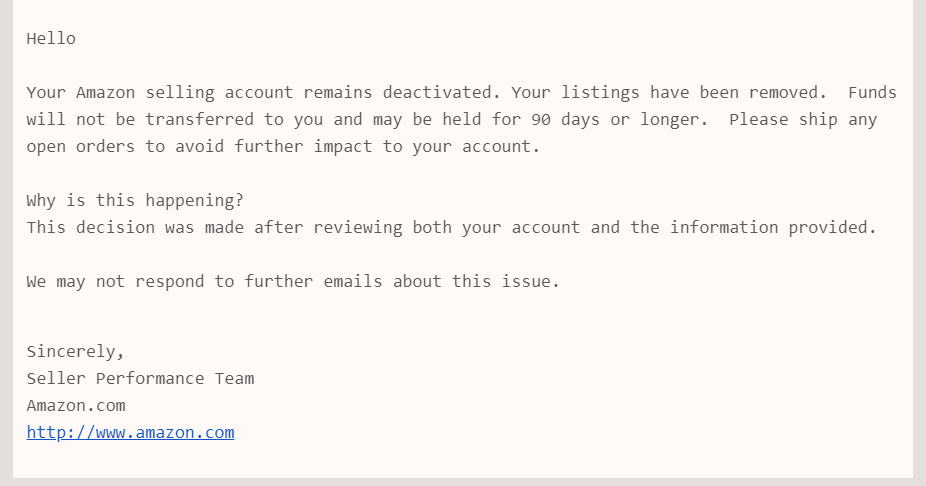The image size is (926, 486).
Task: Click the sentence beginning "This decision was made"
Action: [x=451, y=227]
